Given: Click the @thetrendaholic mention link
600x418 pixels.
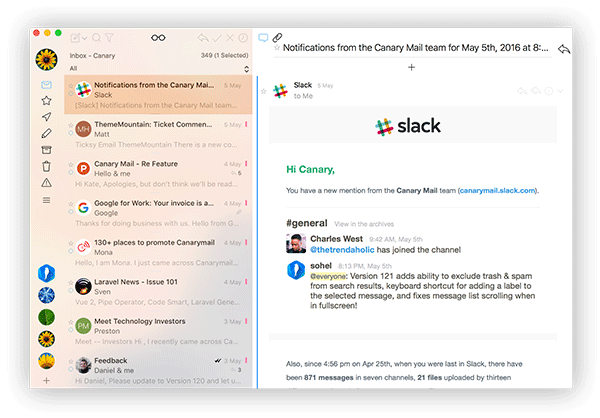Looking at the screenshot, I should point(342,250).
